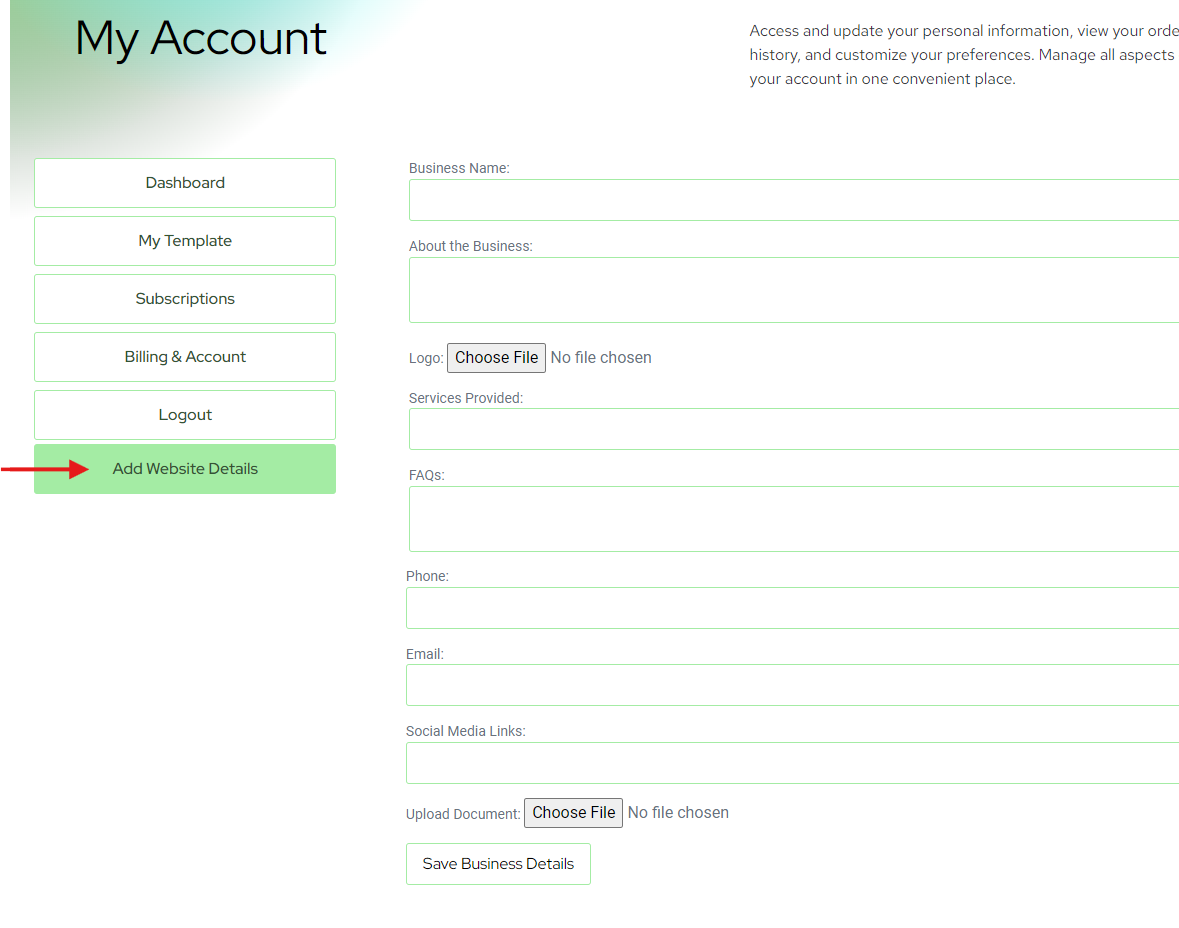Click the 'Business Name:' label
Viewport: 1179px width, 928px height.
pos(459,168)
